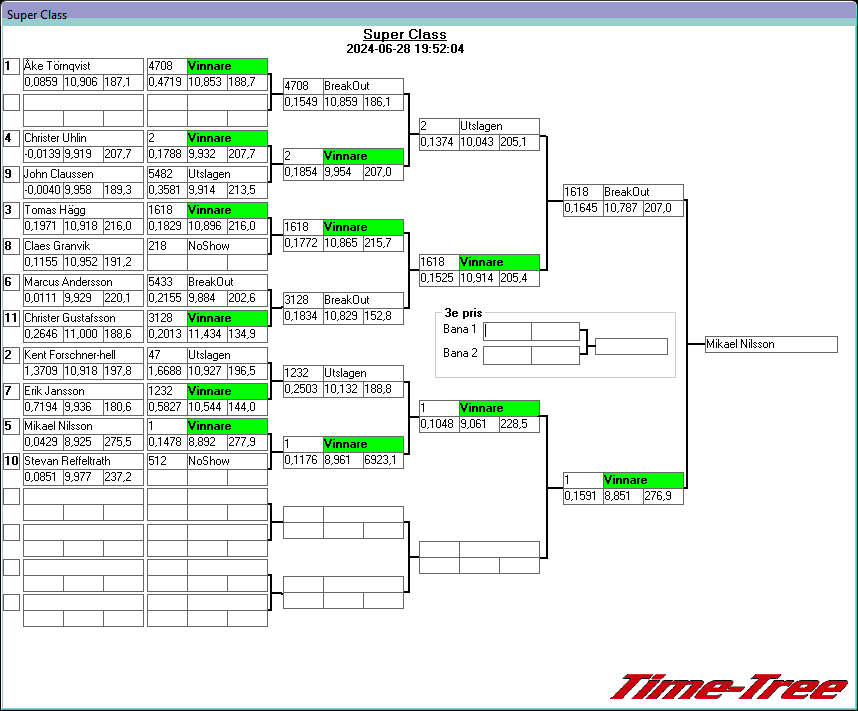Click the 0,1374 semifinal reaction time

coord(439,142)
